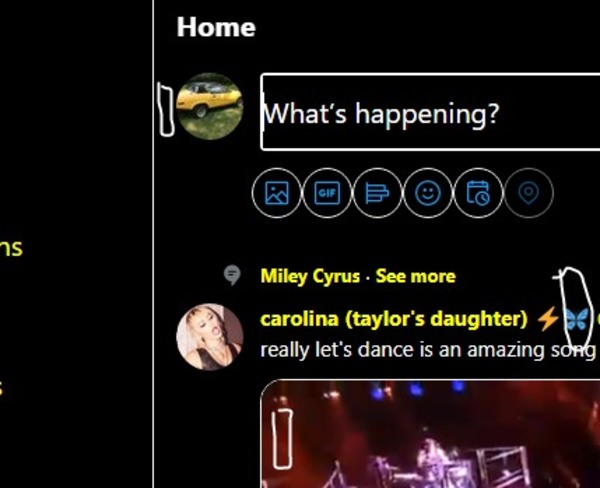Open the emoji smiley picker
The image size is (600, 488).
pos(428,193)
